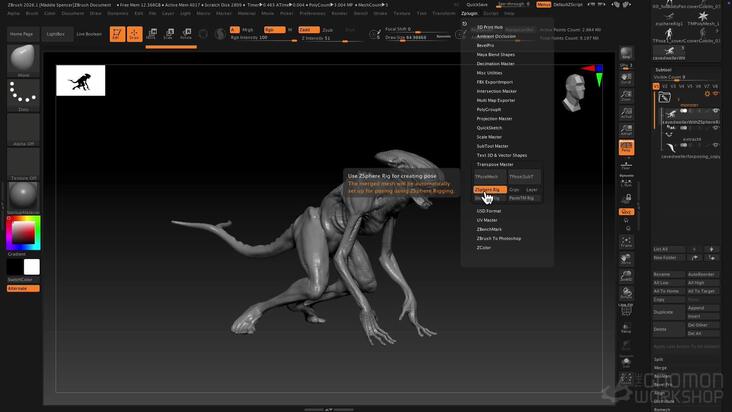Click the AAHalf icon

626,130
